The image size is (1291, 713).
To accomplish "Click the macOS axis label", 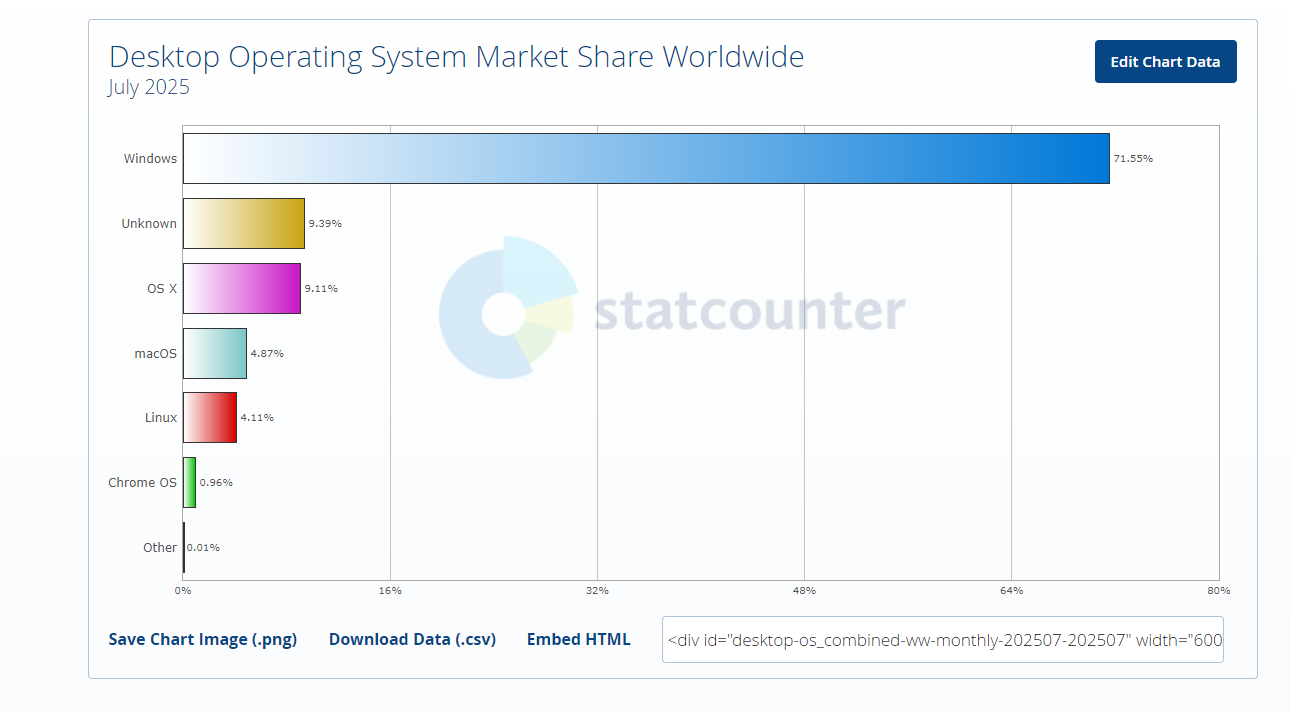I will tap(156, 354).
